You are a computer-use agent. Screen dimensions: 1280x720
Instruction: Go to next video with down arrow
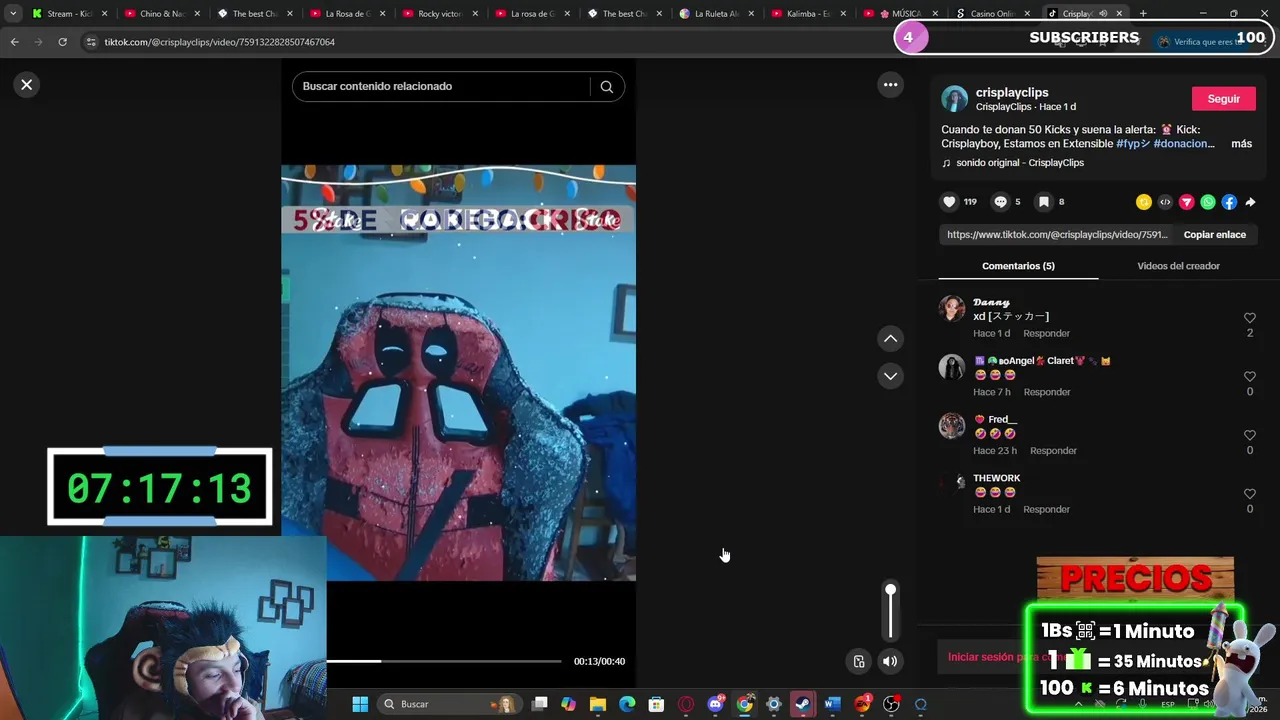[x=890, y=376]
